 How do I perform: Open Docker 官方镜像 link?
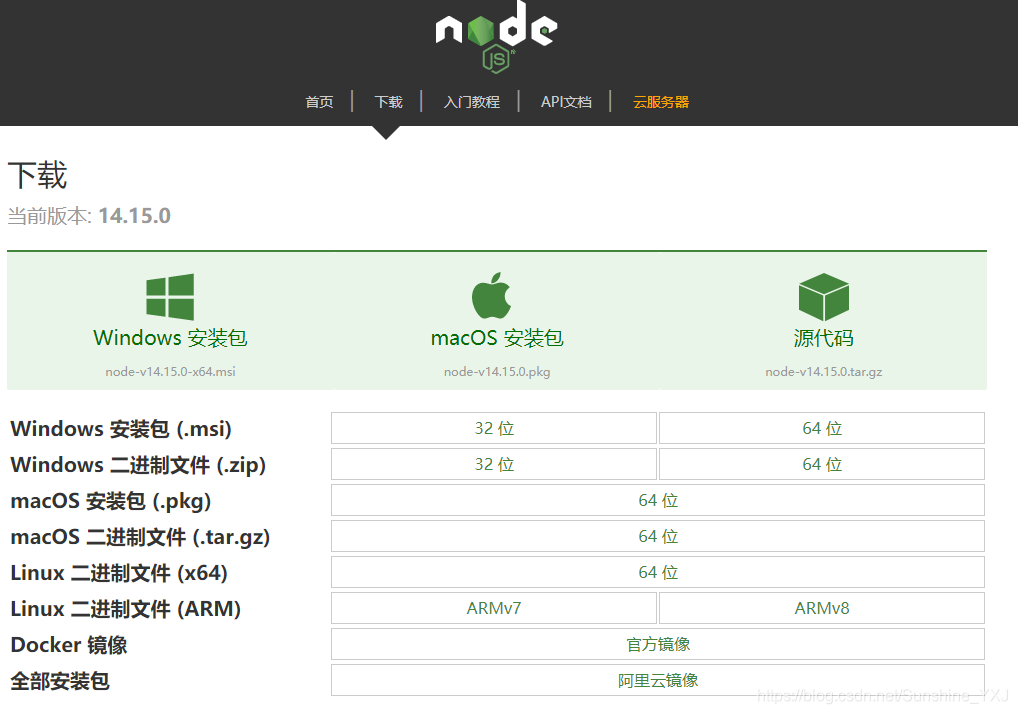point(658,645)
